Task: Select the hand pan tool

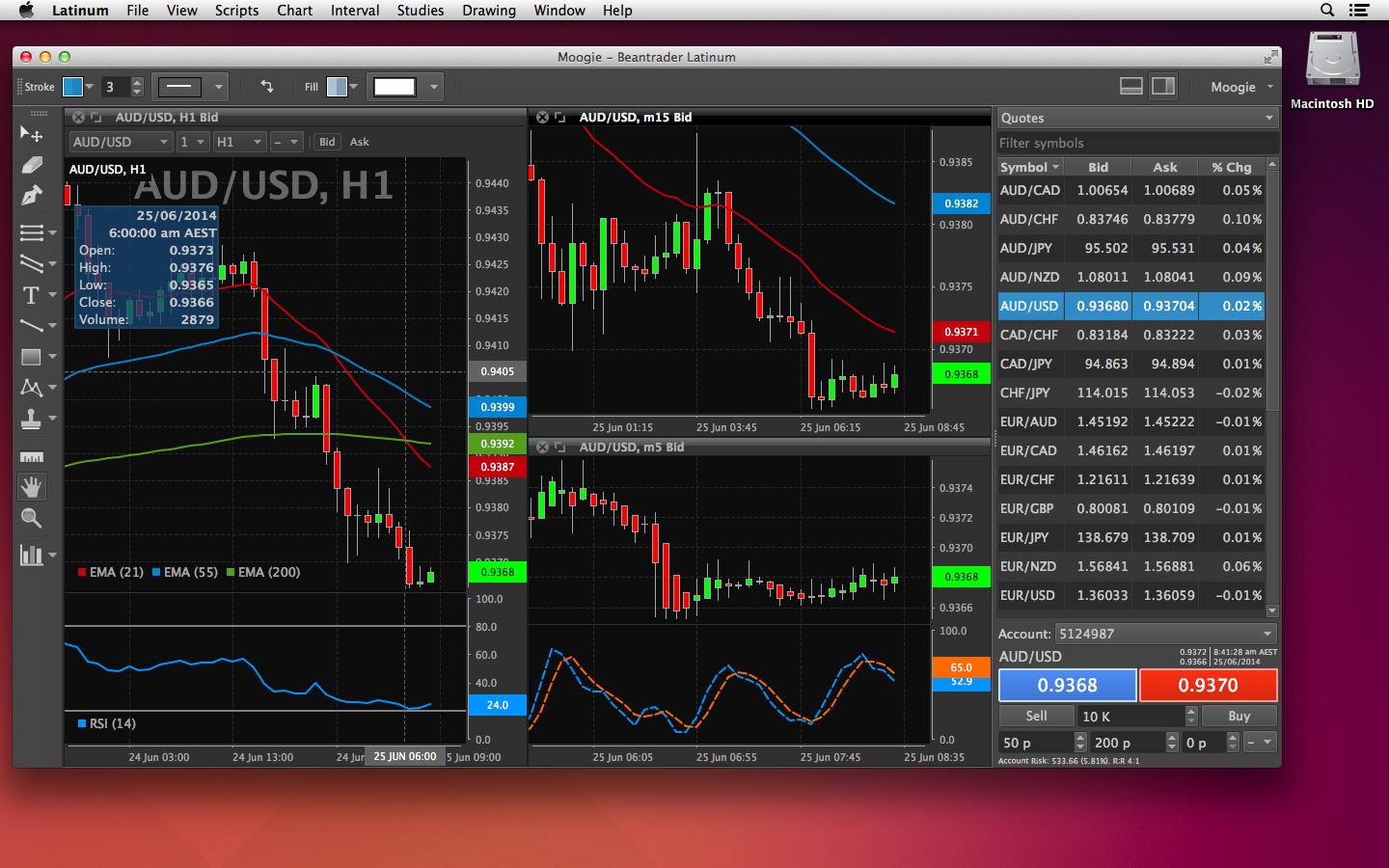Action: (x=31, y=487)
